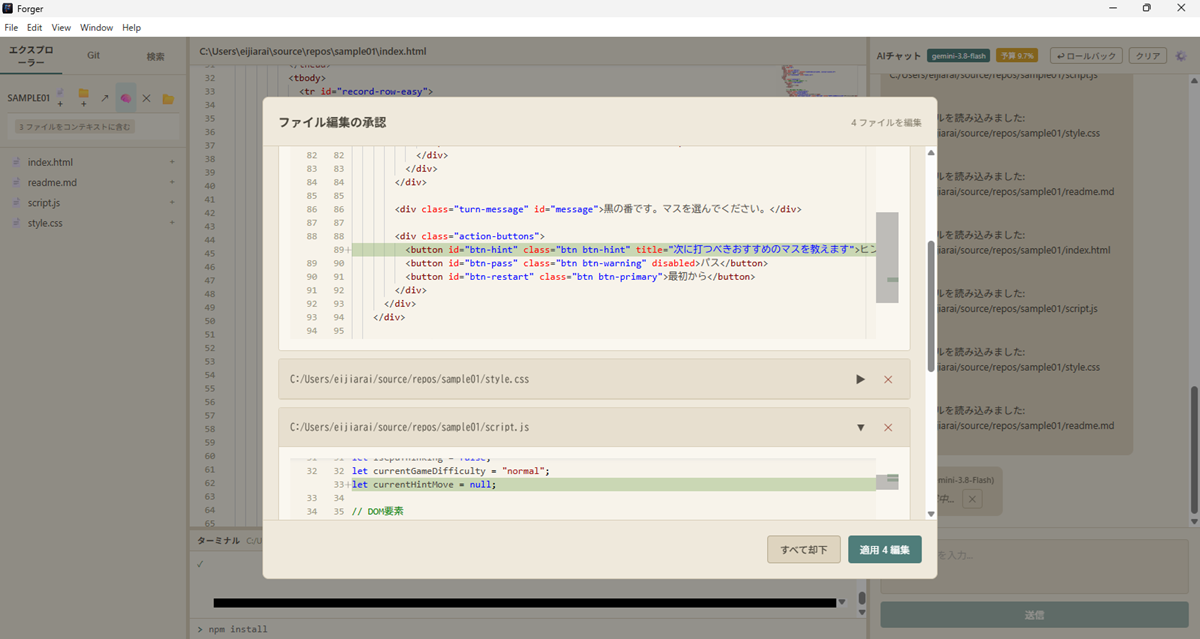The image size is (1200, 639).
Task: Create a new folder in SAMPLE01
Action: point(84,98)
